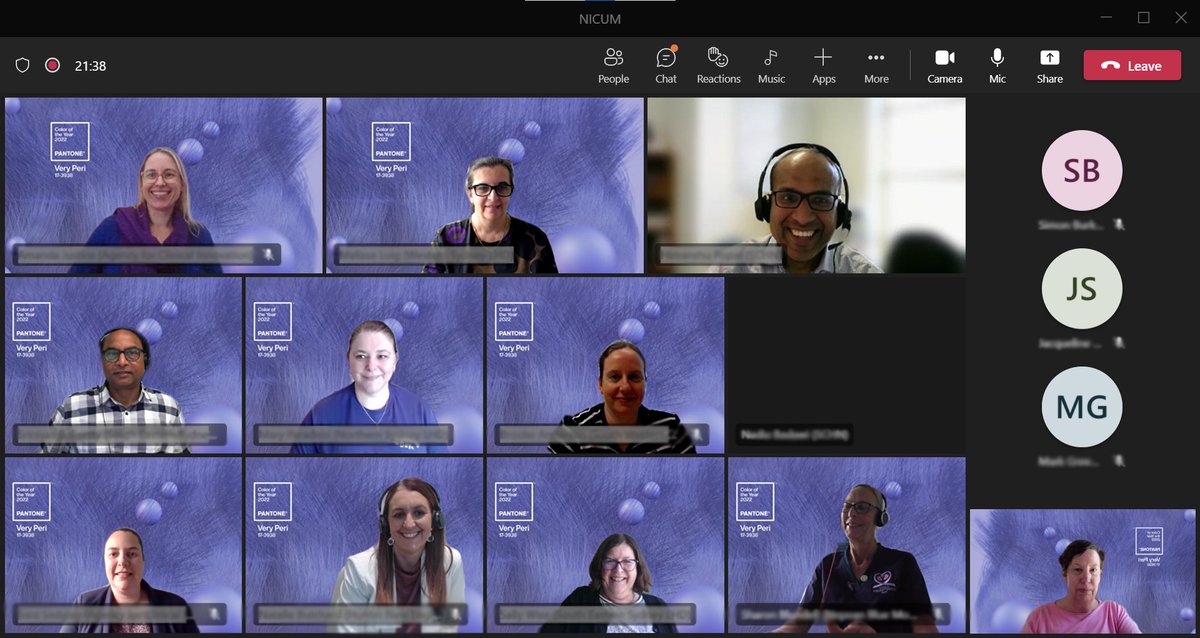Open the More options menu
The image size is (1200, 638).
click(876, 66)
